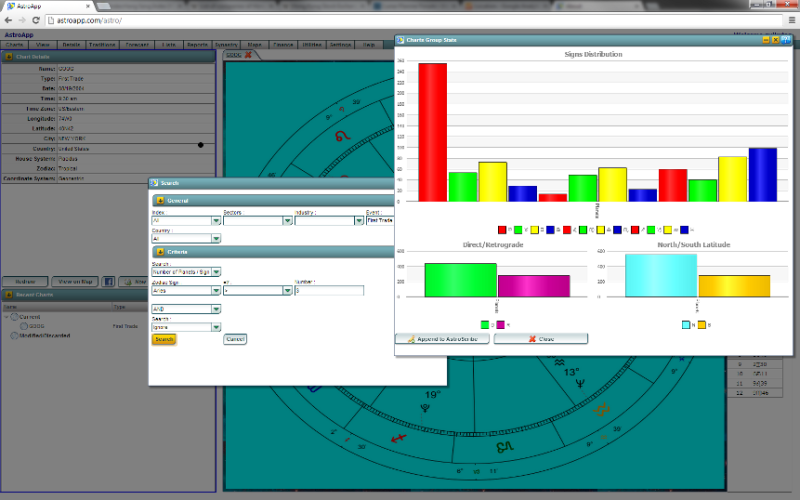
Task: Select the Modified/Discarded radio node
Action: pos(13,336)
